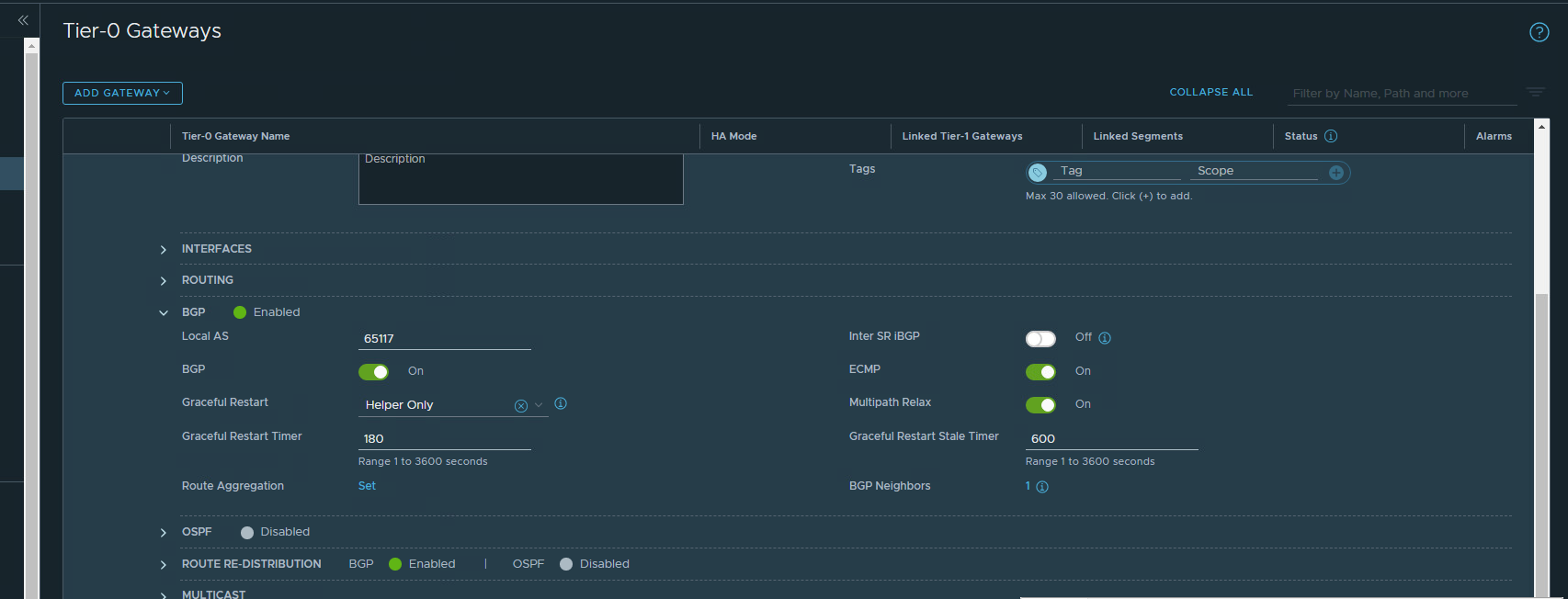Click the Tag input field
This screenshot has width=1568, height=599.
click(x=1119, y=171)
